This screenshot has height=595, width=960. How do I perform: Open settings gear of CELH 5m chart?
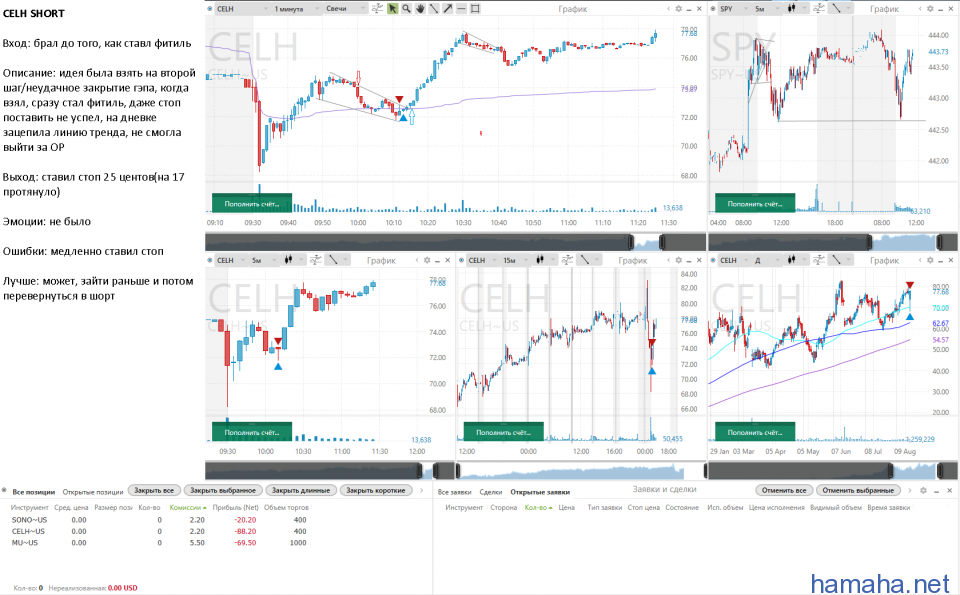tap(427, 260)
